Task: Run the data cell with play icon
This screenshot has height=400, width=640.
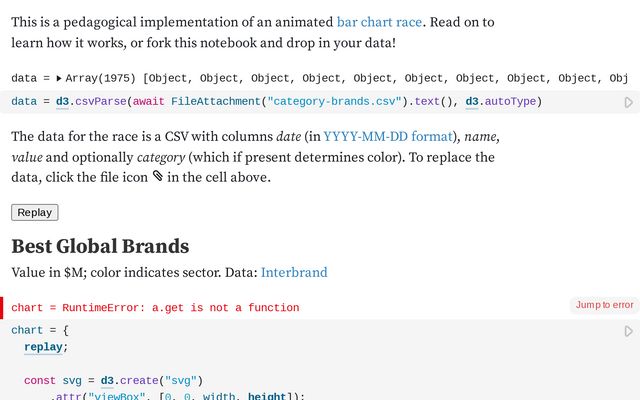Action: click(628, 102)
